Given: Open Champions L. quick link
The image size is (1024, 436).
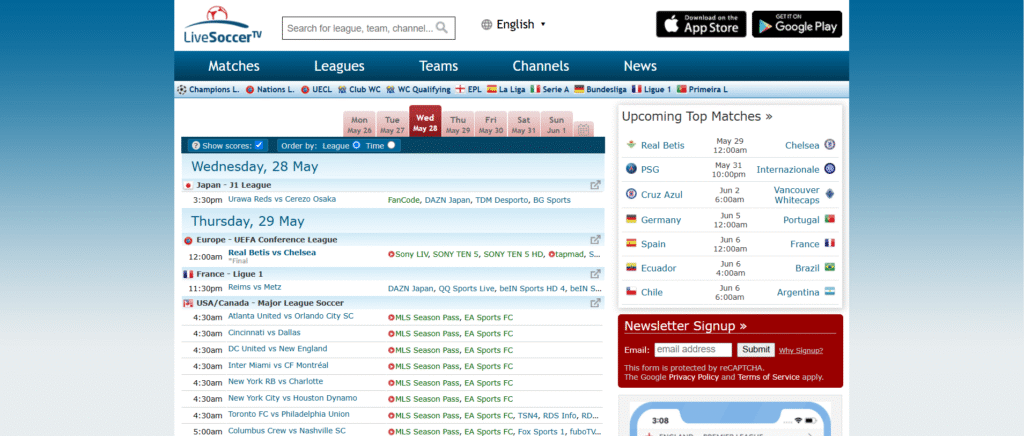Looking at the screenshot, I should click(x=208, y=89).
